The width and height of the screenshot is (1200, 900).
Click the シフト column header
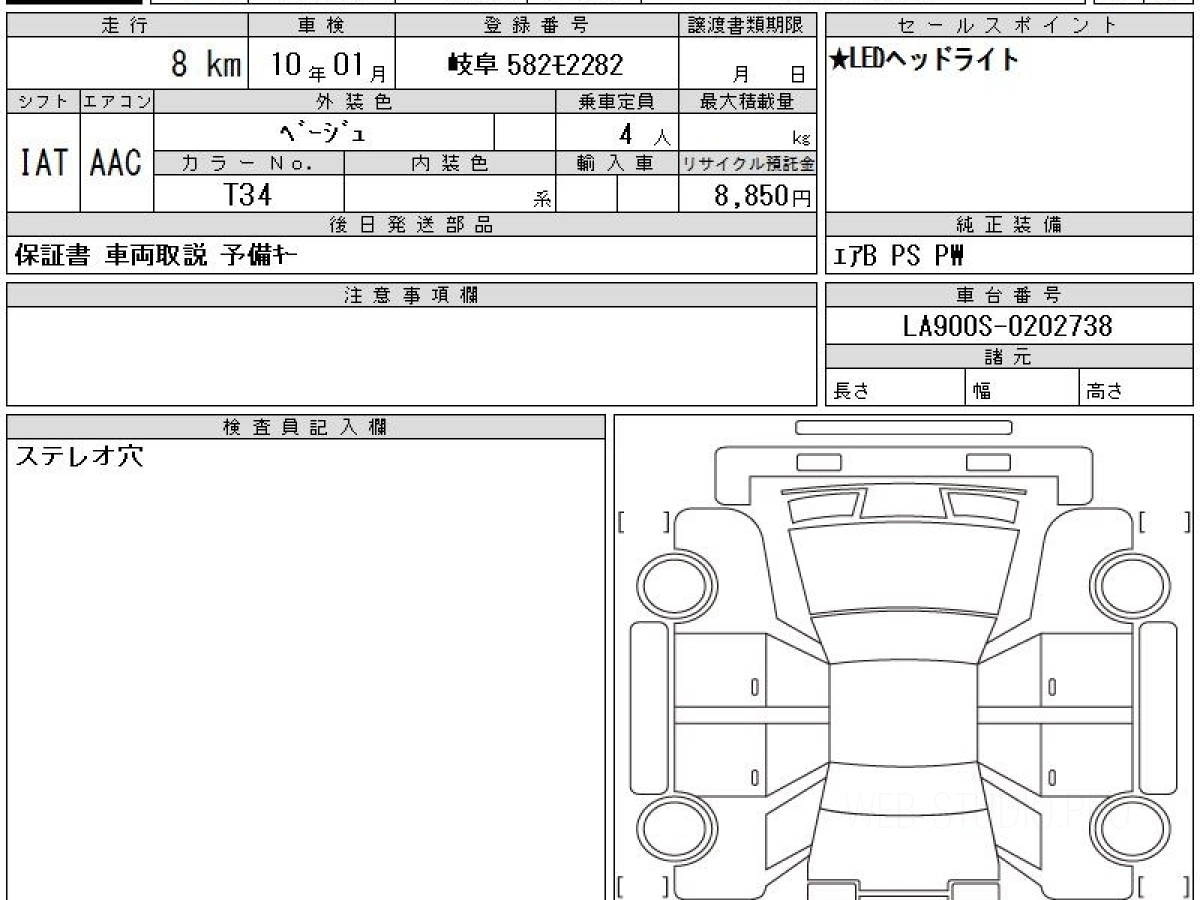click(44, 101)
